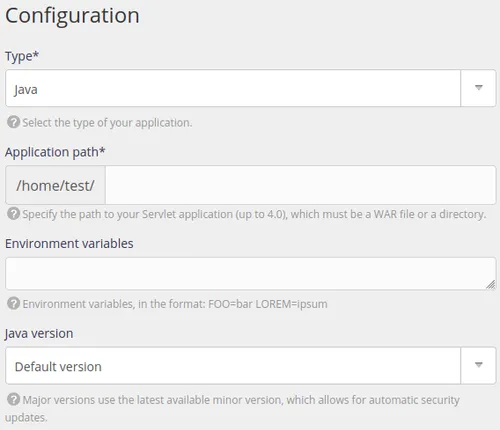Click the /home/test/ path prefix
Screen dimensions: 500x430
pyautogui.click(x=55, y=185)
